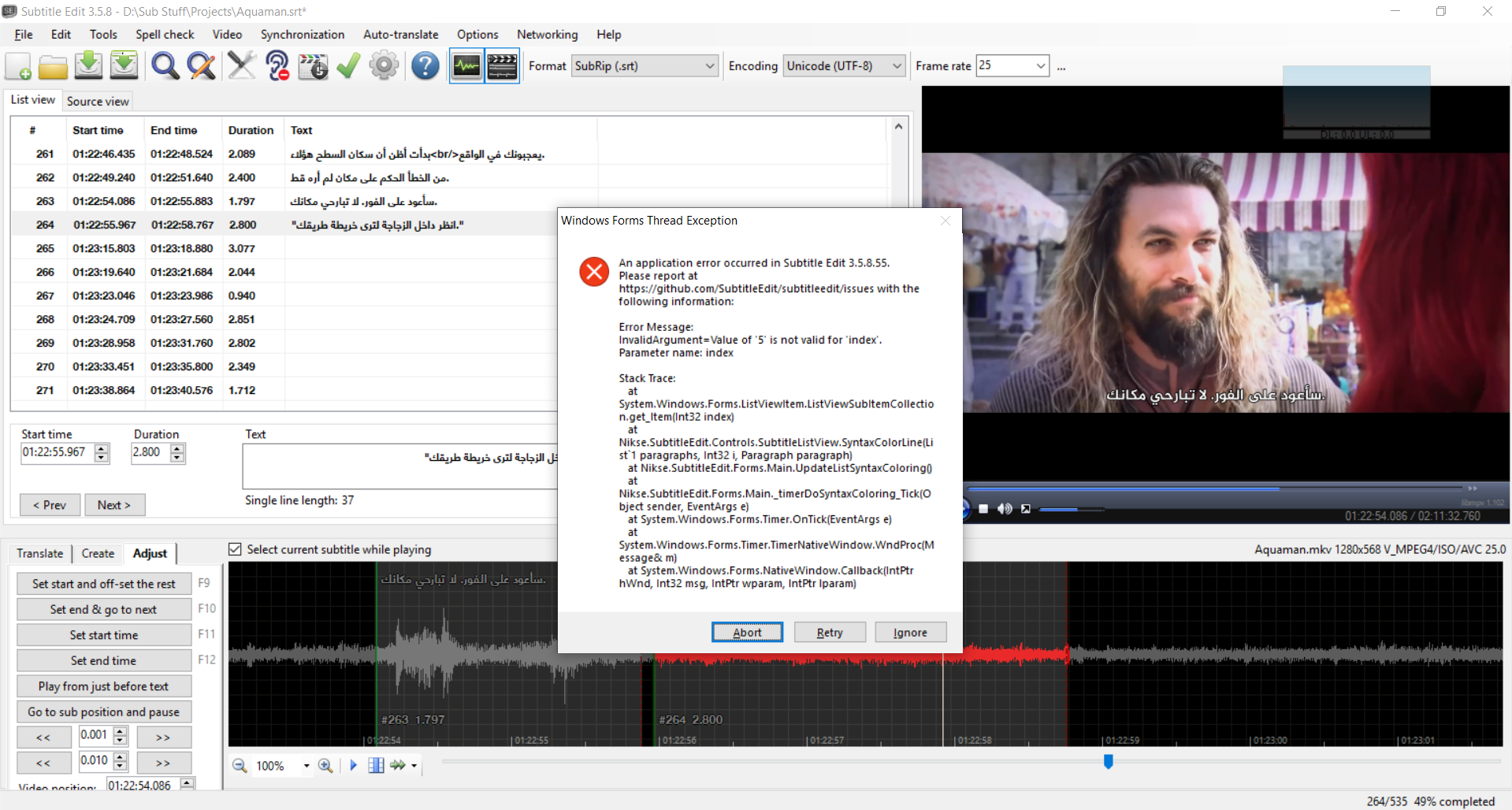
Task: Open Settings gear icon
Action: [384, 66]
